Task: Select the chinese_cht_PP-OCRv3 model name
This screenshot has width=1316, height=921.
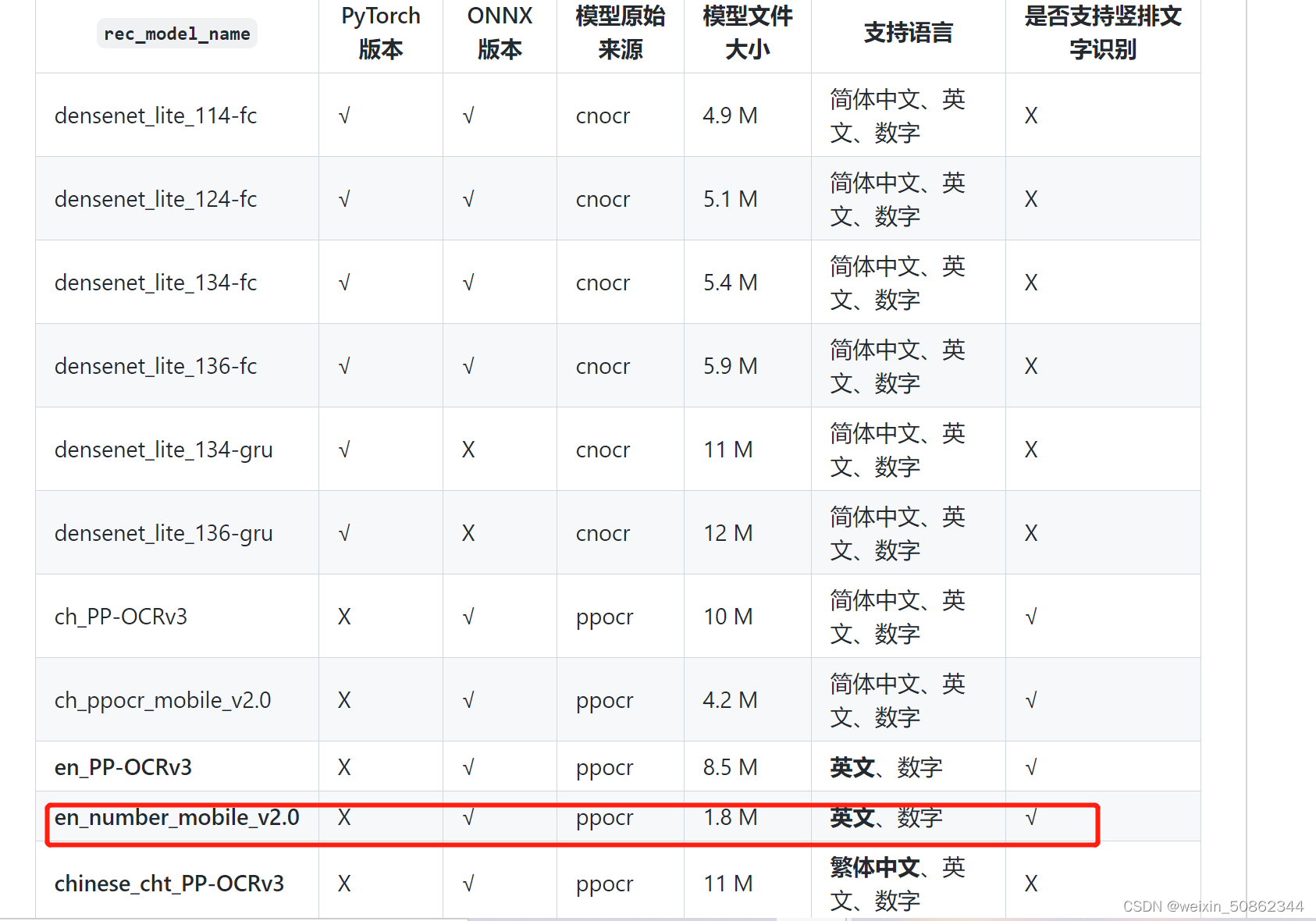Action: coord(169,884)
